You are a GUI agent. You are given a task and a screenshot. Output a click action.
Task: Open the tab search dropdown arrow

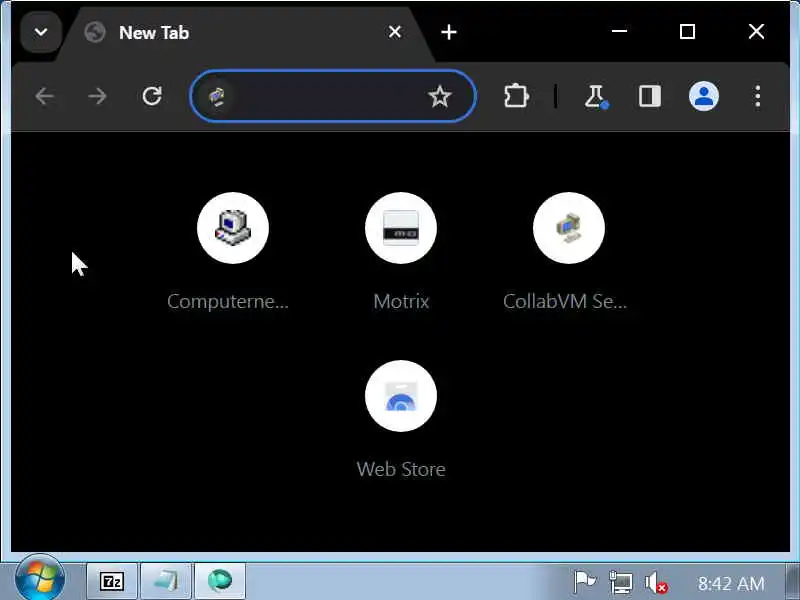tap(41, 32)
